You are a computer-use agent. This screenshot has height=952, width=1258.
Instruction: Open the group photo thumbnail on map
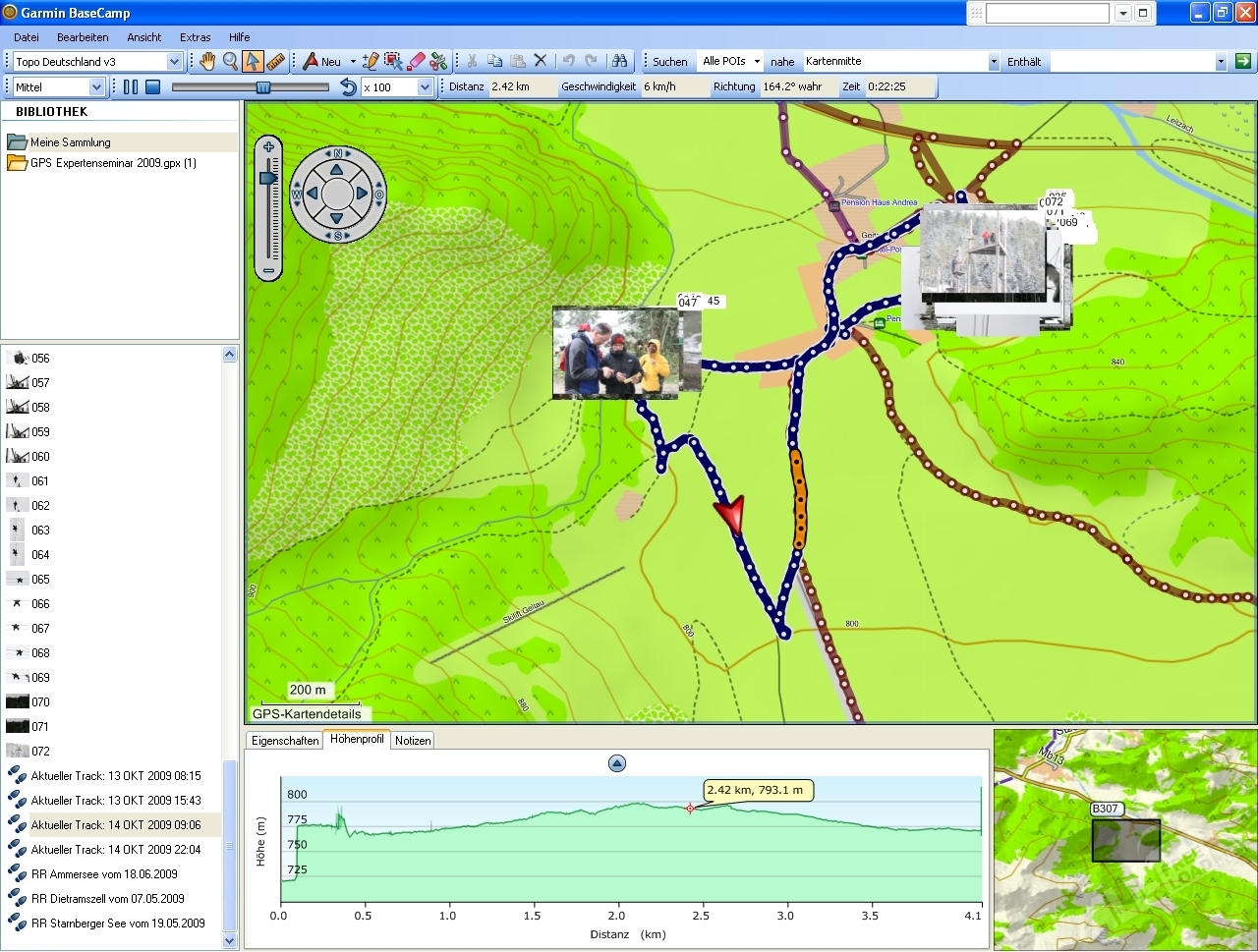(614, 352)
